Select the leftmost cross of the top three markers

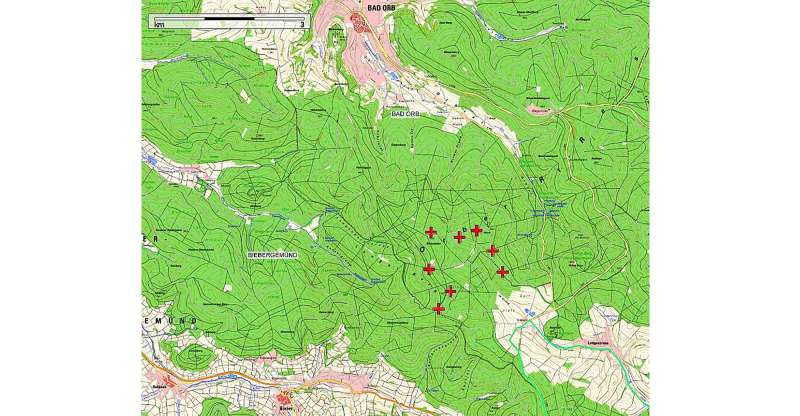pos(431,232)
